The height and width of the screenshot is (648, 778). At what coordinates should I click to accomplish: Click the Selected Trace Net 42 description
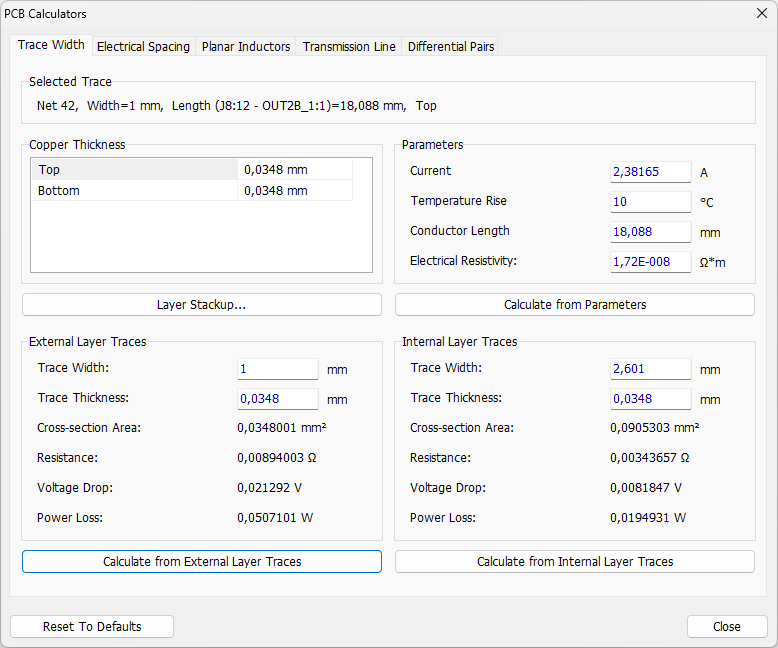point(237,106)
